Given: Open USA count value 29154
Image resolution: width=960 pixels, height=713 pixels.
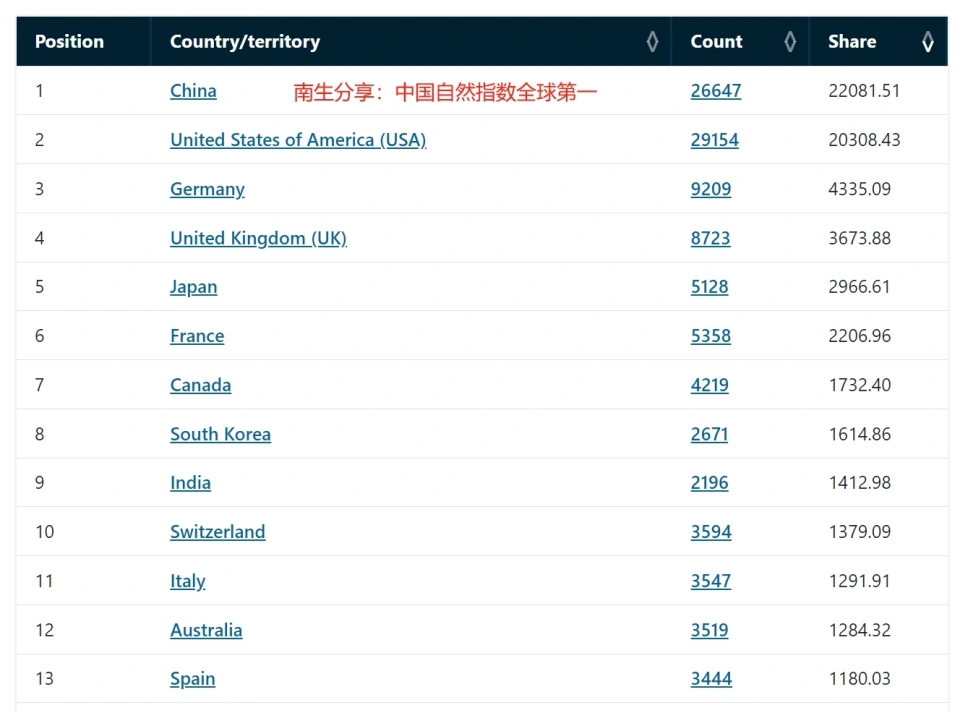Looking at the screenshot, I should click(x=714, y=140).
